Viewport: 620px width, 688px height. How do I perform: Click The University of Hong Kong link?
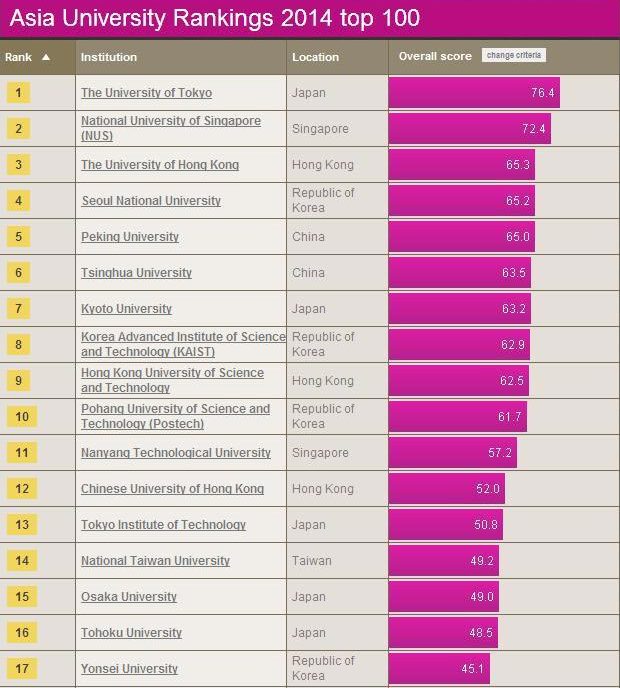(x=160, y=165)
